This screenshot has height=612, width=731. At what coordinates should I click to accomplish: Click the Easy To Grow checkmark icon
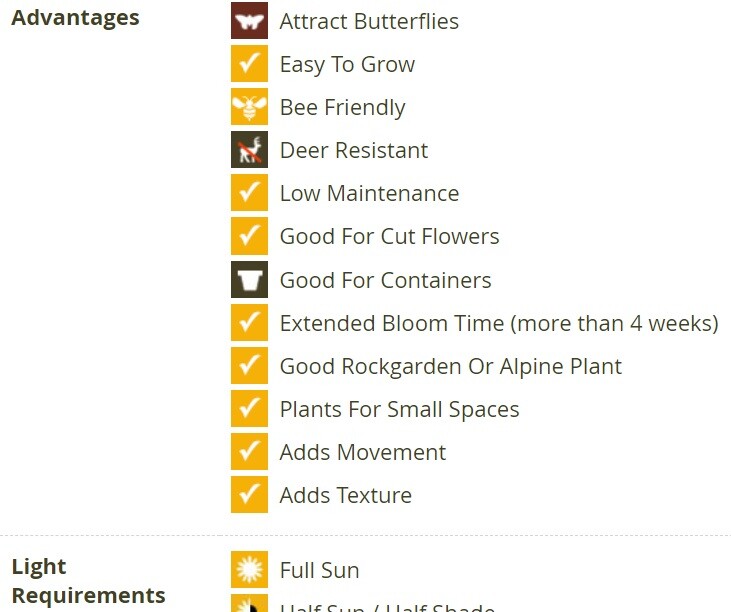point(249,63)
